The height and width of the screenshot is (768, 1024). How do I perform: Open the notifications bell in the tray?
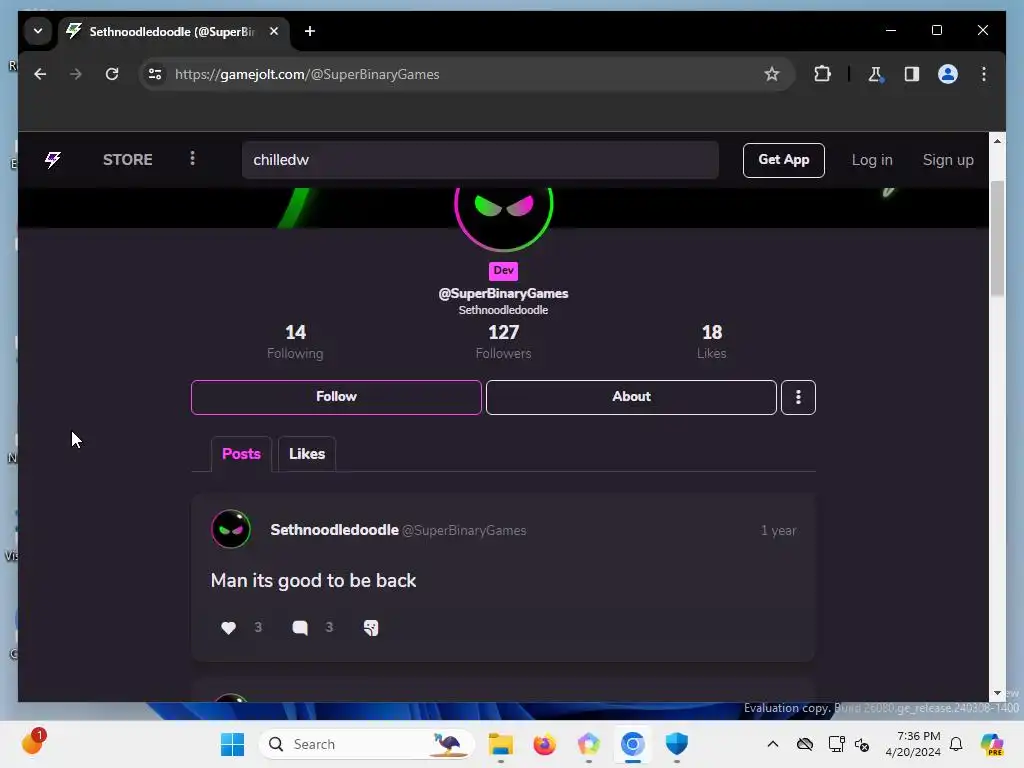click(956, 744)
